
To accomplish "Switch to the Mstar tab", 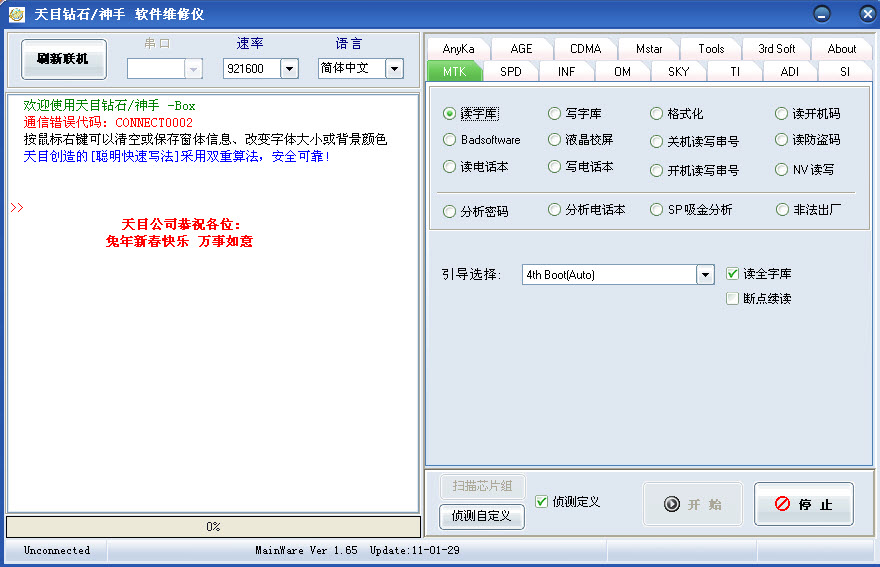I will pyautogui.click(x=649, y=49).
